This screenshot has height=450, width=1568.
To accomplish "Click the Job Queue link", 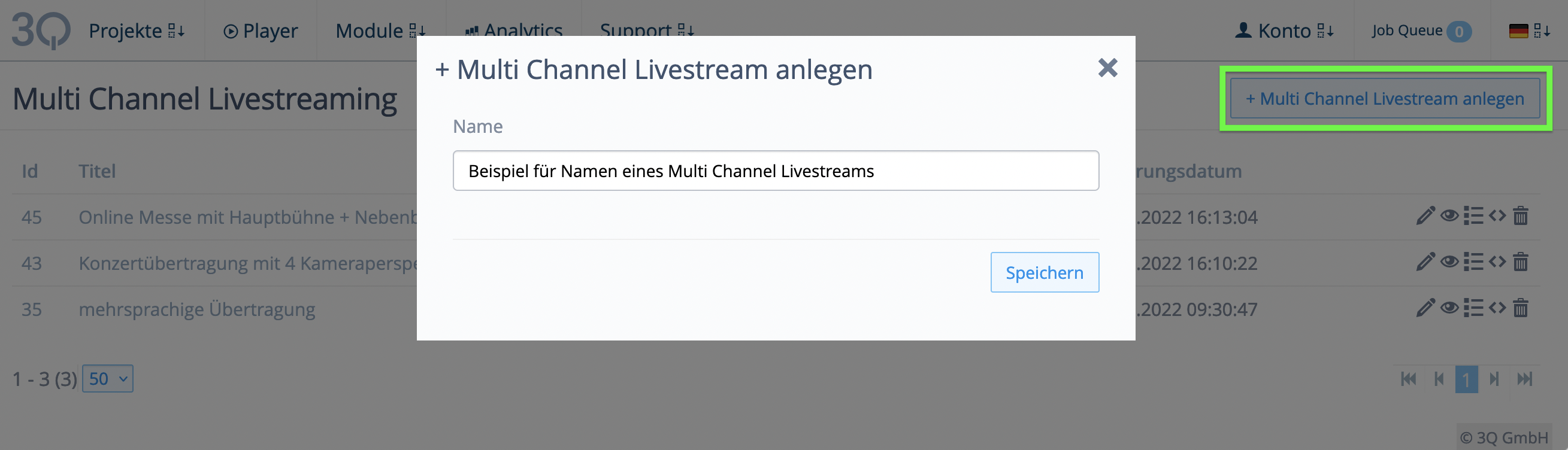I will coord(1420,31).
